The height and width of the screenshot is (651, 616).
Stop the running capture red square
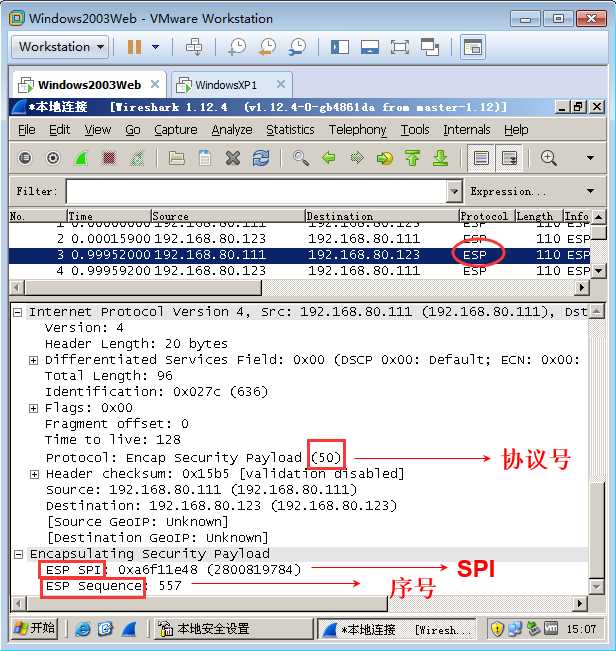point(109,158)
